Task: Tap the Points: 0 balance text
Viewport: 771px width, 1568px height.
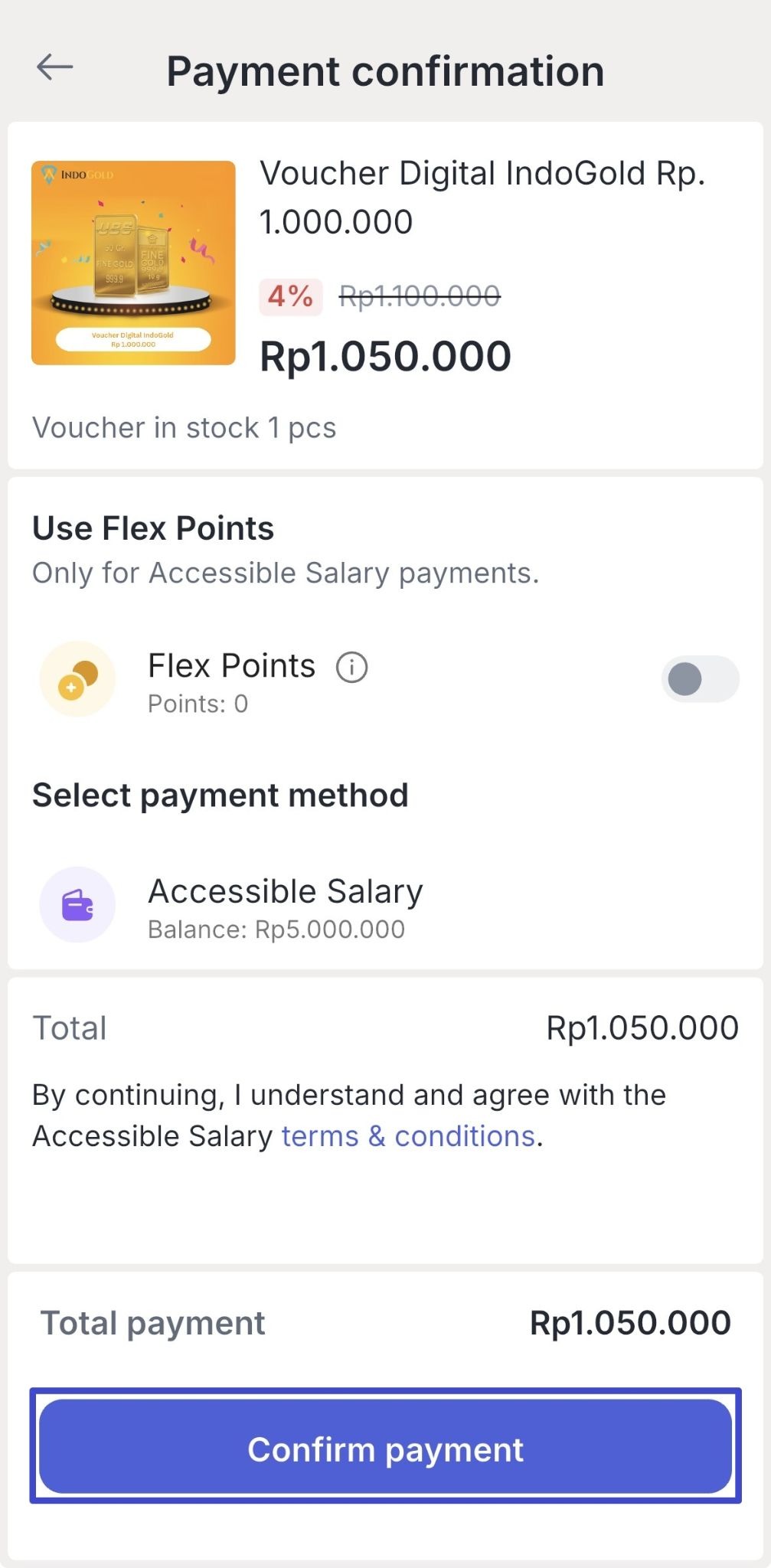Action: 198,704
